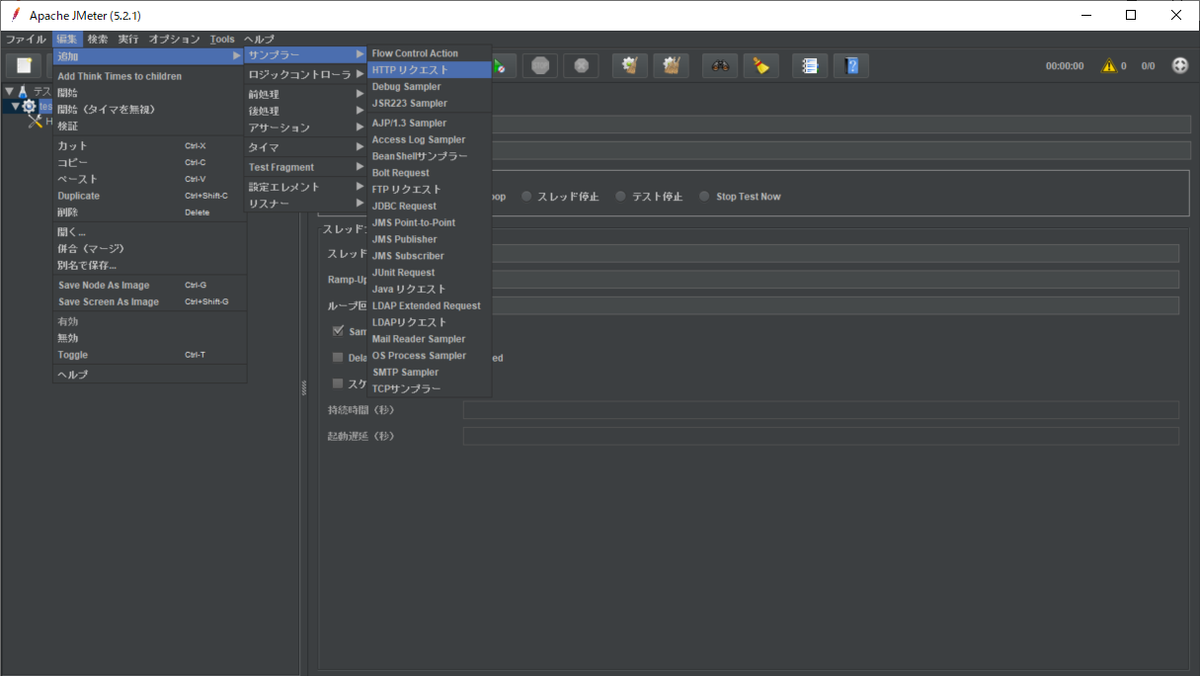Click the JMeter feather icon in title bar

pyautogui.click(x=16, y=16)
